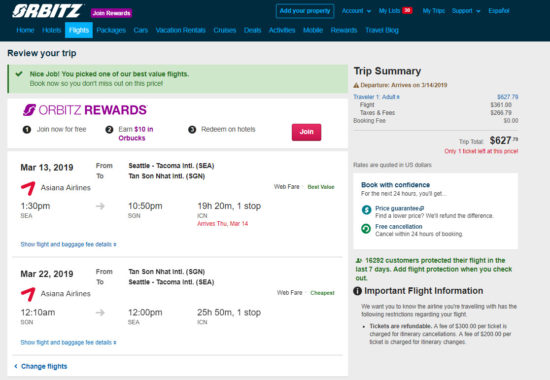Click the Important Flight Information info icon
550x380 pixels.
(x=357, y=291)
